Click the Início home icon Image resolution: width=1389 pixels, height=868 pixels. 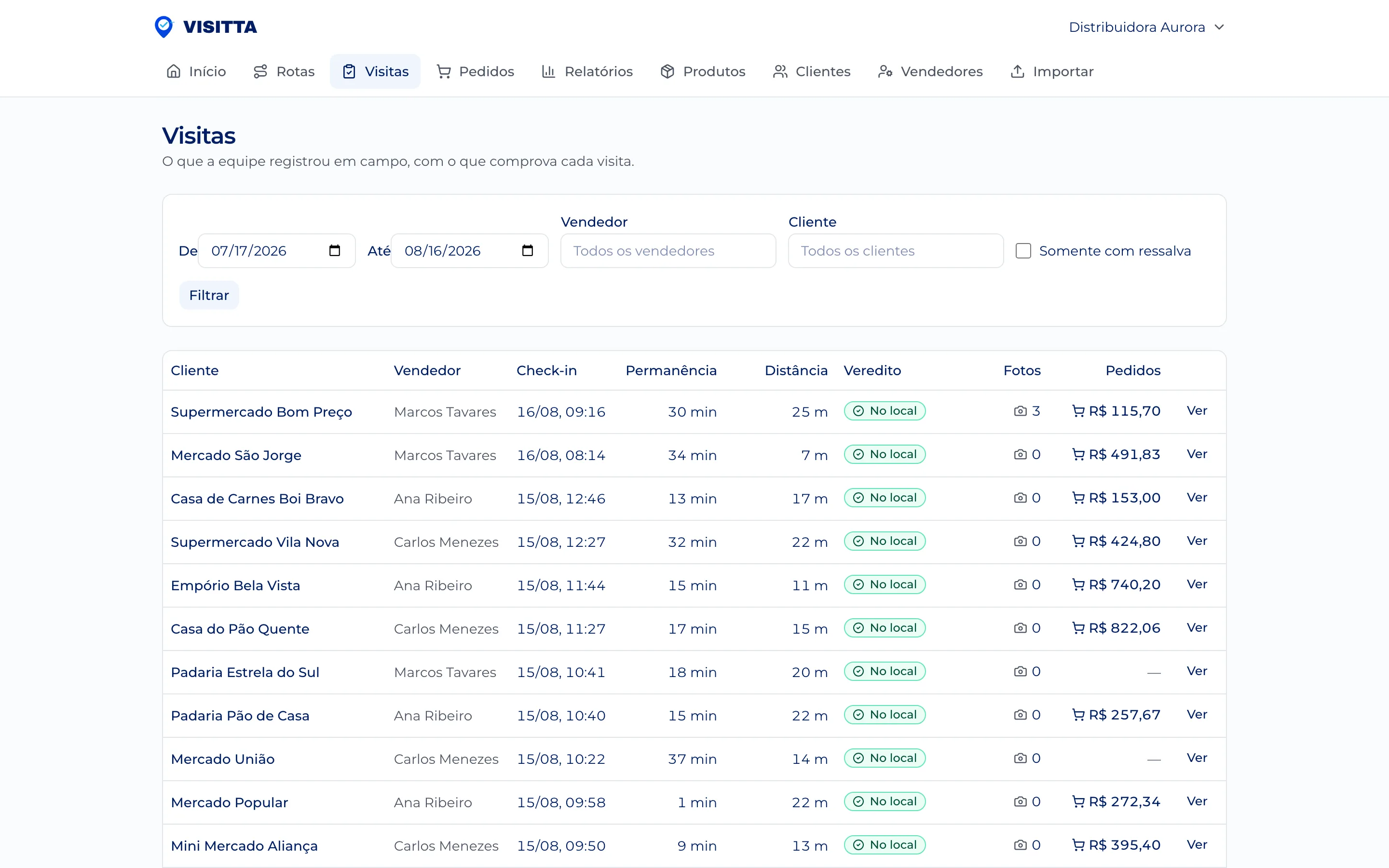pos(173,71)
